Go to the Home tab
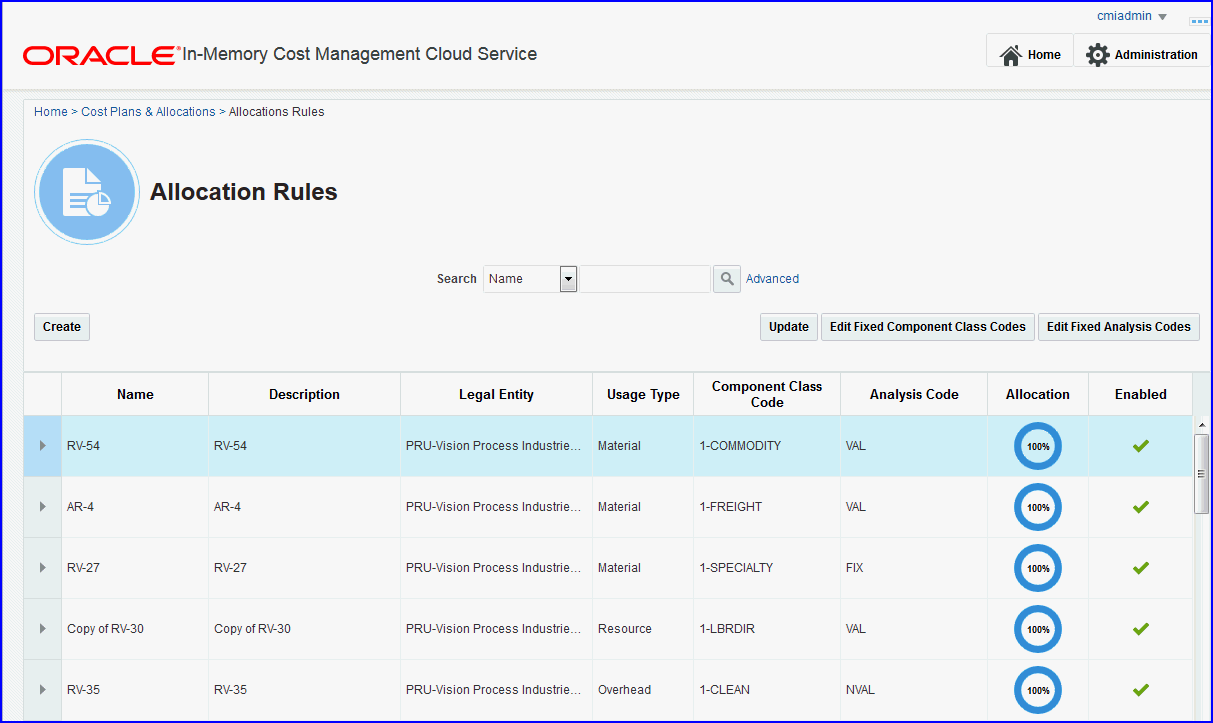Viewport: 1213px width, 723px height. [x=1030, y=55]
